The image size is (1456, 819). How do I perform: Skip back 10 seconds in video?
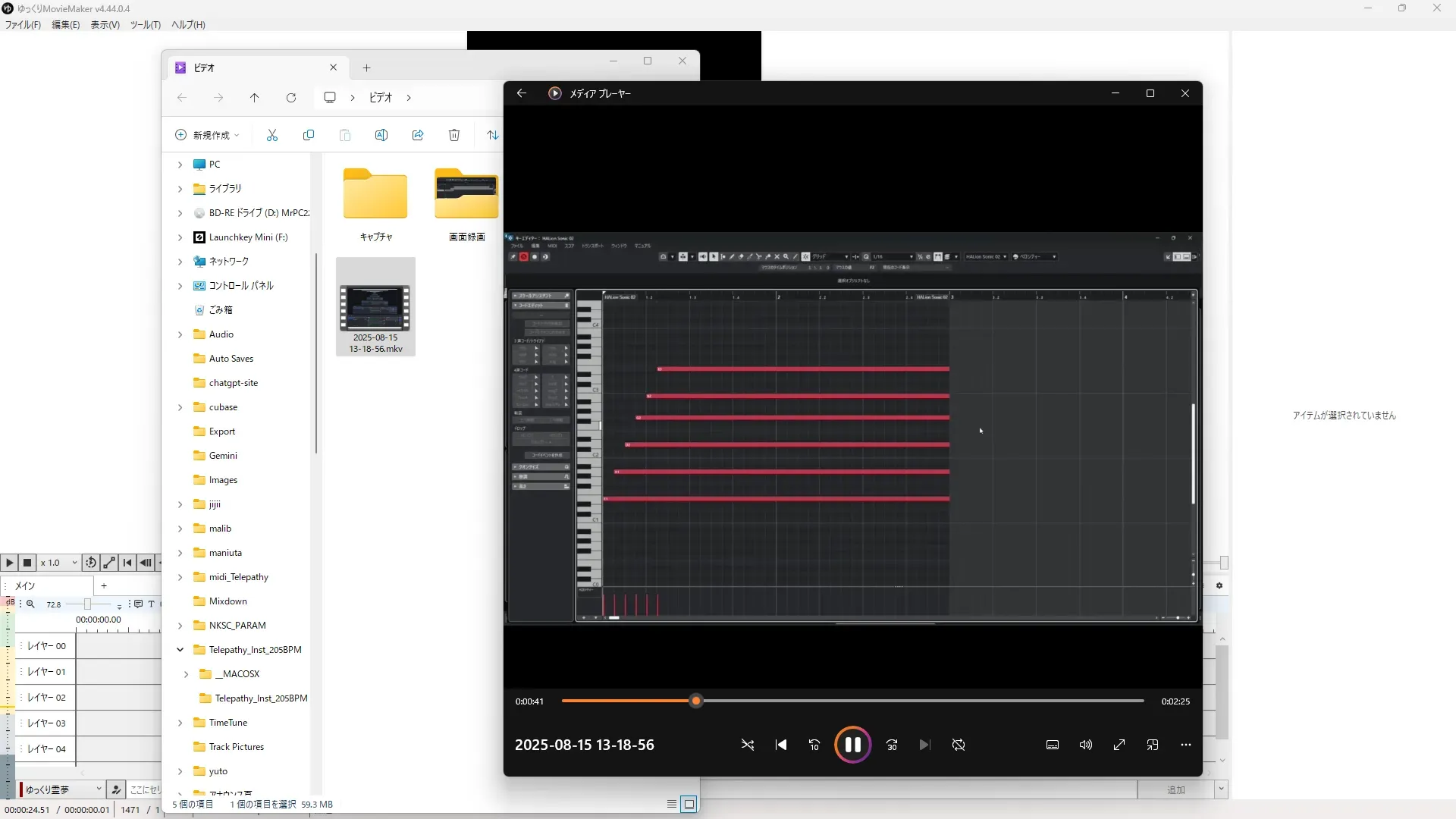click(x=814, y=745)
